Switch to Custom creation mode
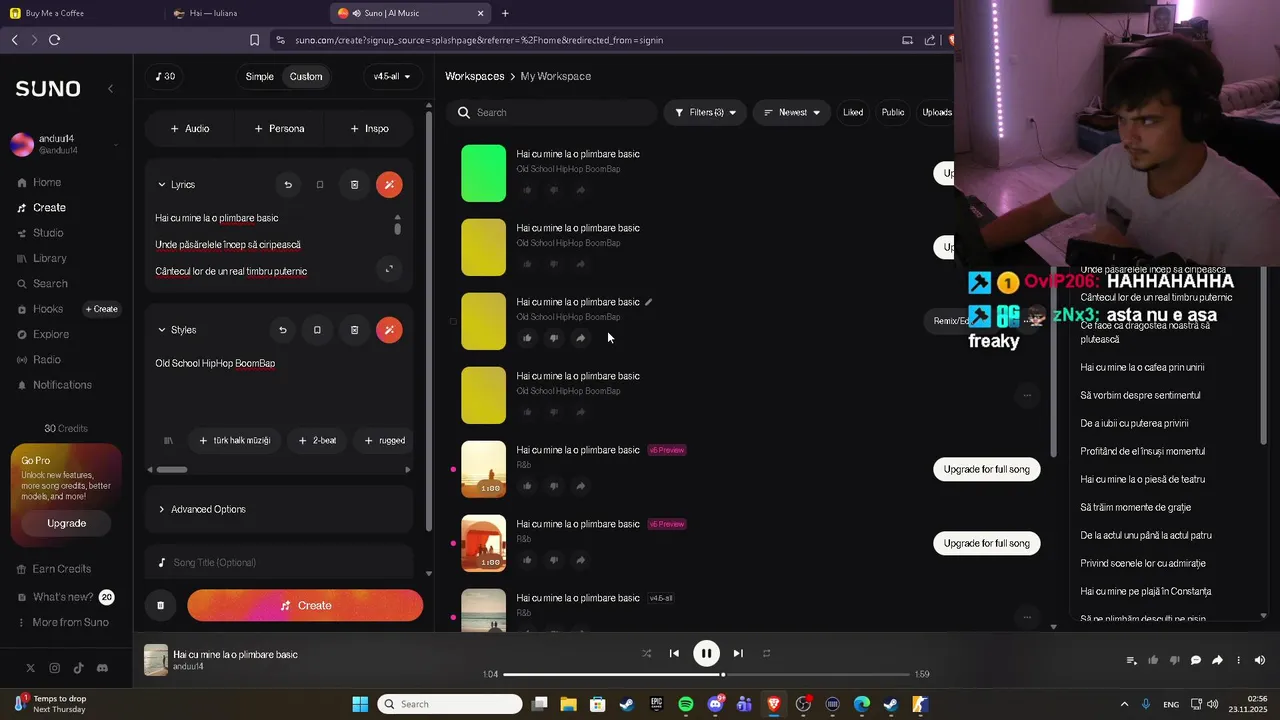The image size is (1280, 720). coord(306,77)
